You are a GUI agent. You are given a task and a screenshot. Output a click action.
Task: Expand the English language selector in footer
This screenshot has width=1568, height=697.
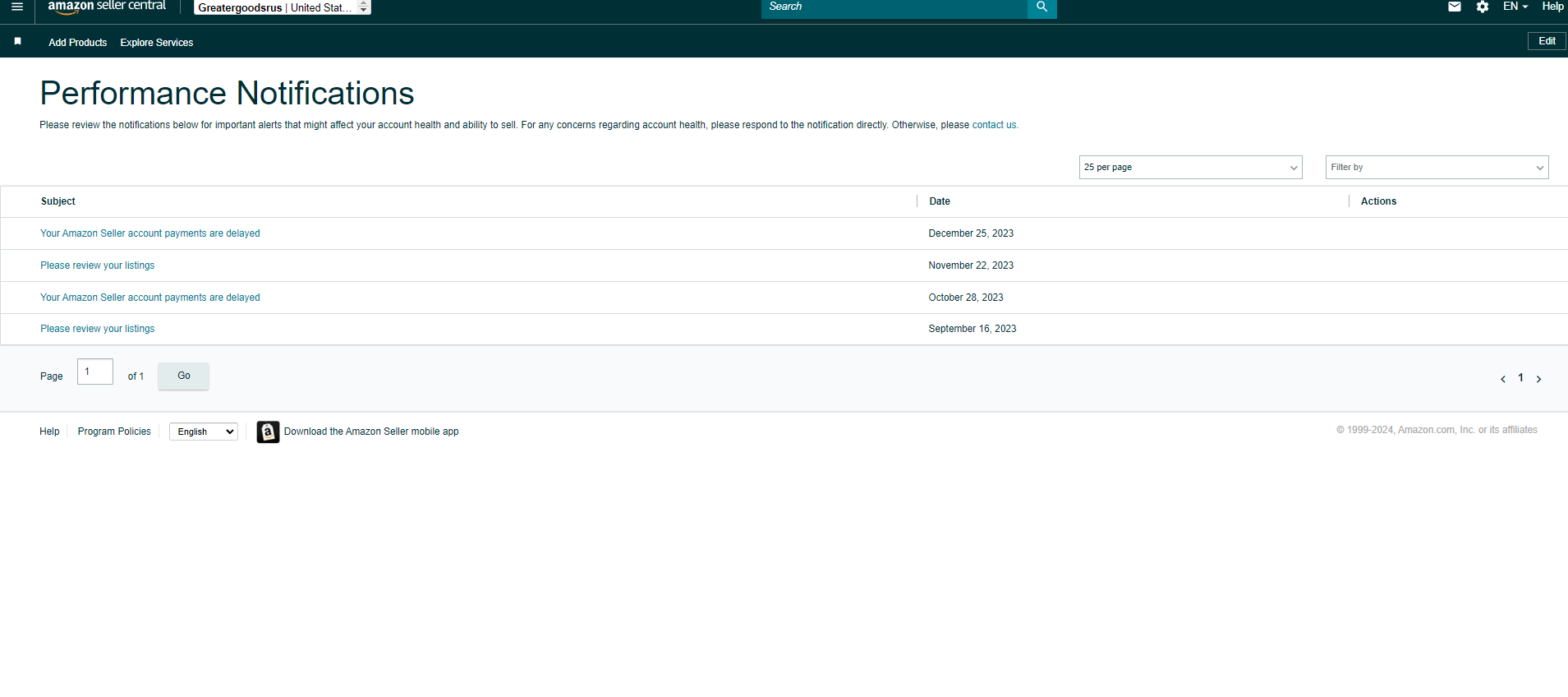[x=204, y=432]
